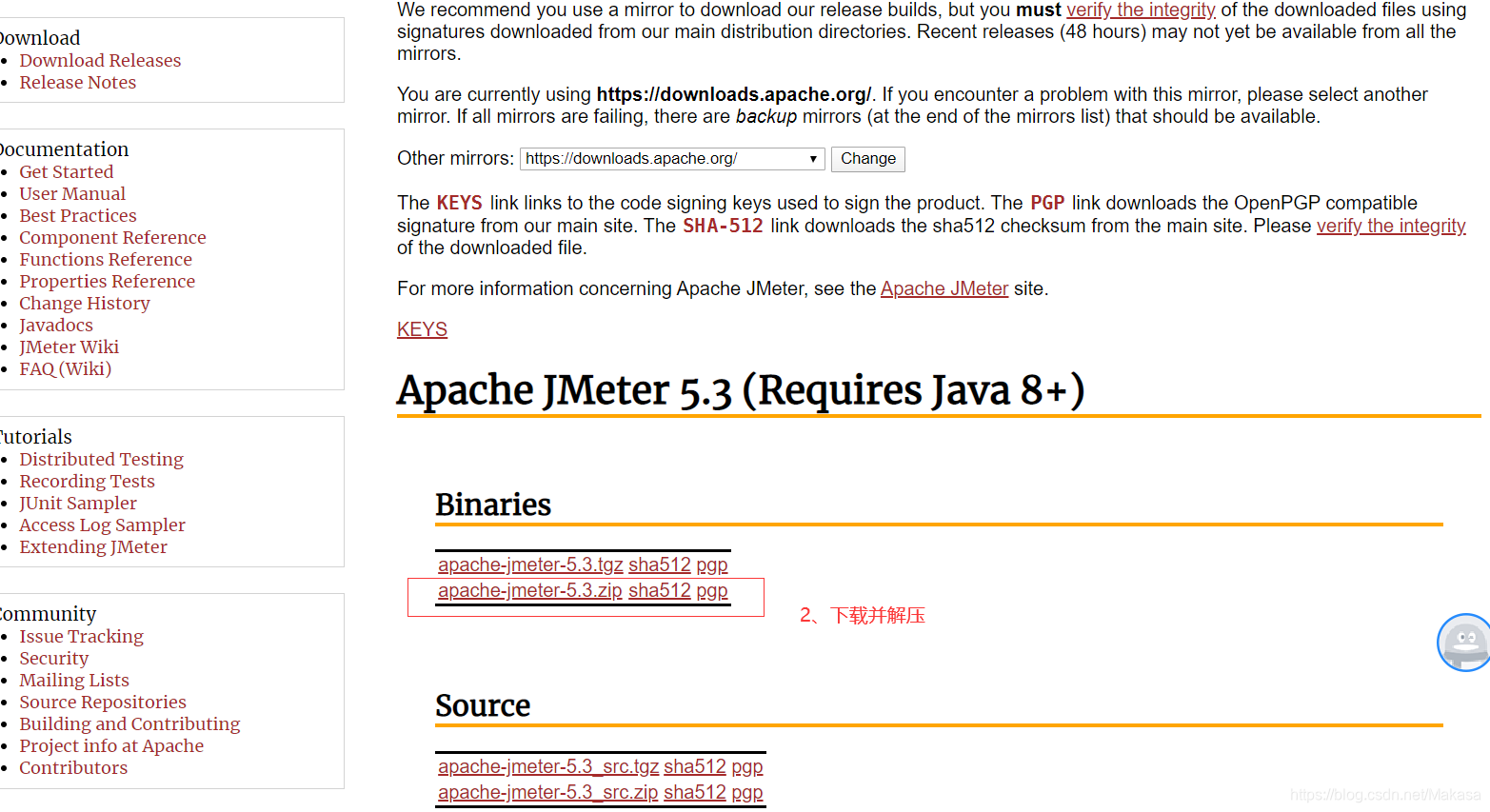1490x812 pixels.
Task: Open sha512 checksum for src.zip
Action: click(x=695, y=792)
